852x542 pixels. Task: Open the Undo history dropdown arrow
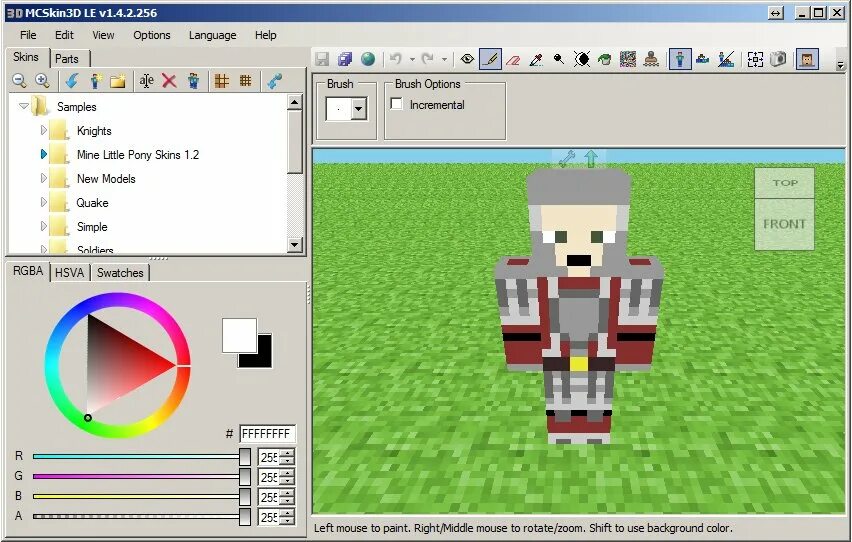pos(412,59)
